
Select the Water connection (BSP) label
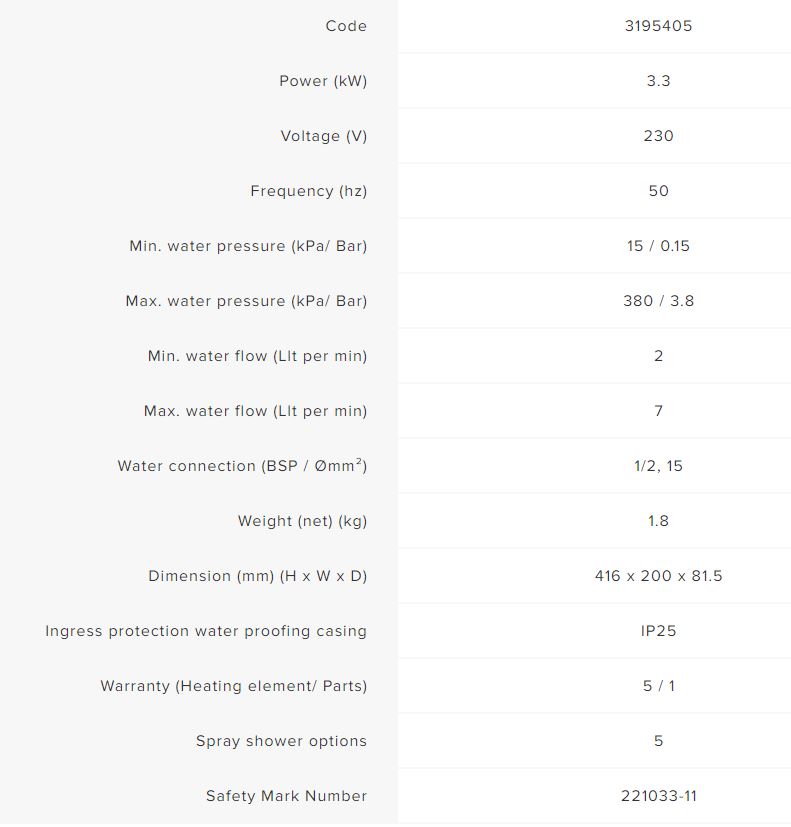coord(242,466)
